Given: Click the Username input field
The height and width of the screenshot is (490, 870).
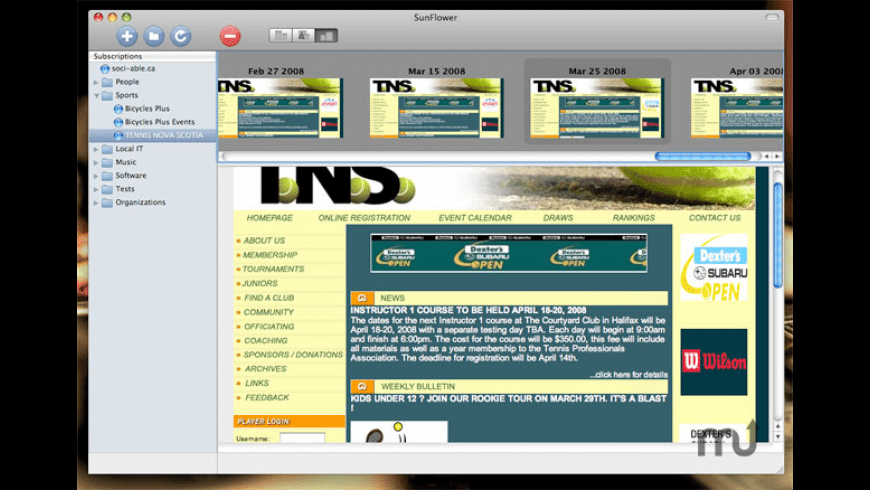Looking at the screenshot, I should [x=302, y=438].
